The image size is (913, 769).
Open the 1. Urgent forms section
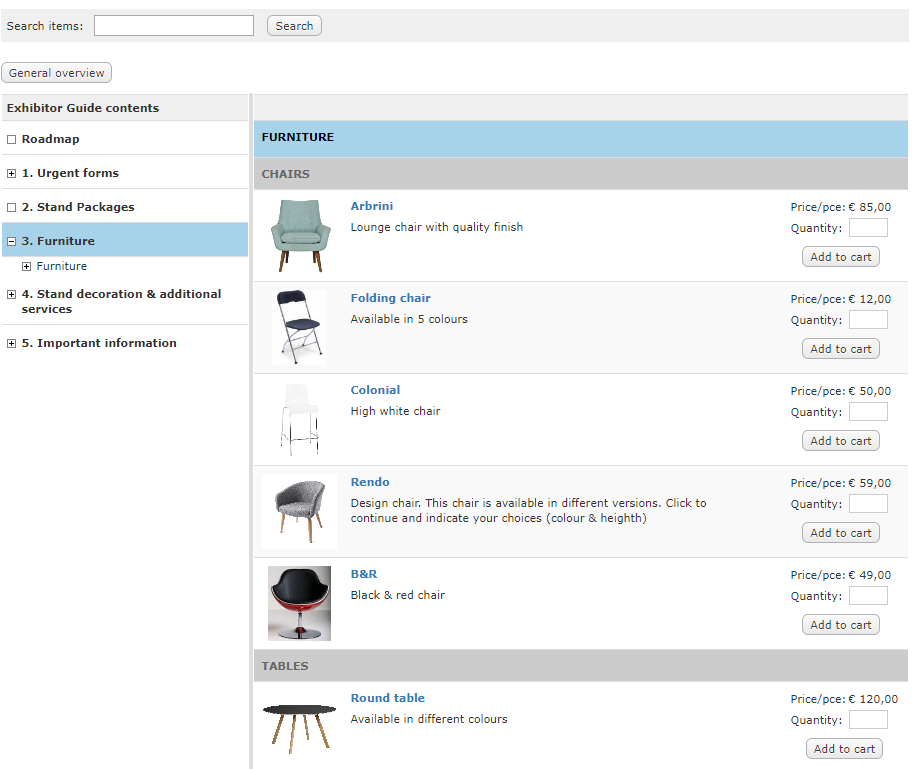[70, 173]
